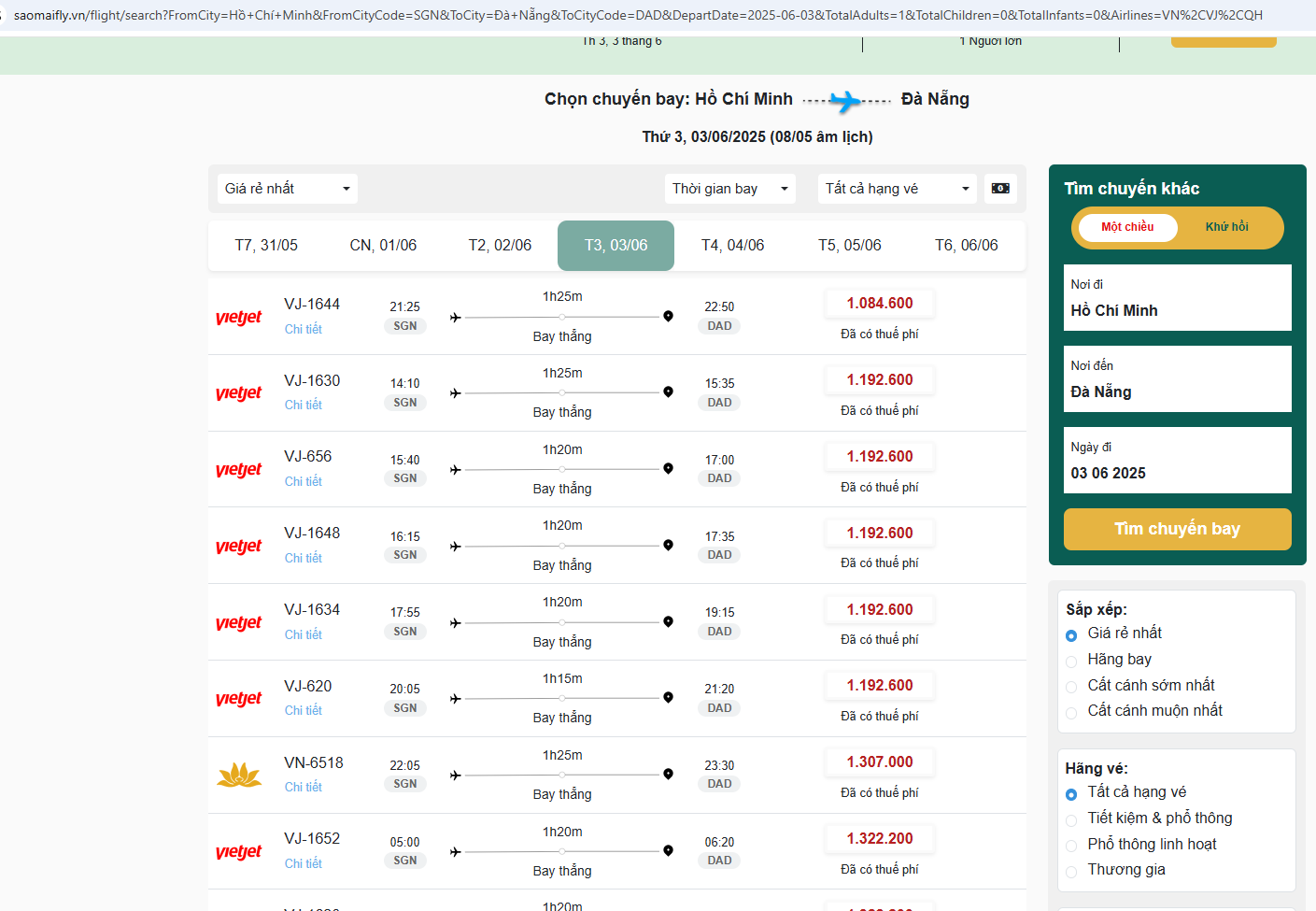Screen dimensions: 1316x911
Task: Choose date tab T3, 03/06
Action: tap(616, 246)
